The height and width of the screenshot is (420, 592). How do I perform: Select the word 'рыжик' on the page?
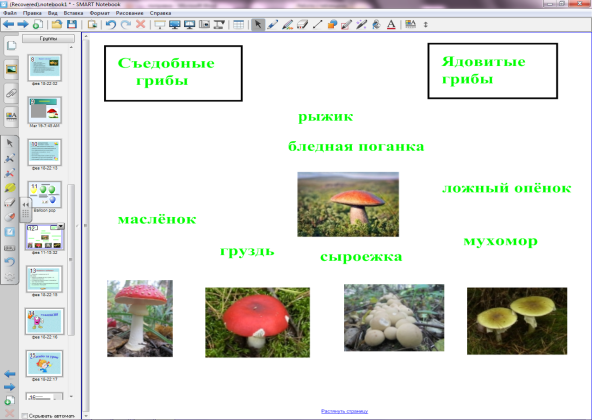point(325,117)
